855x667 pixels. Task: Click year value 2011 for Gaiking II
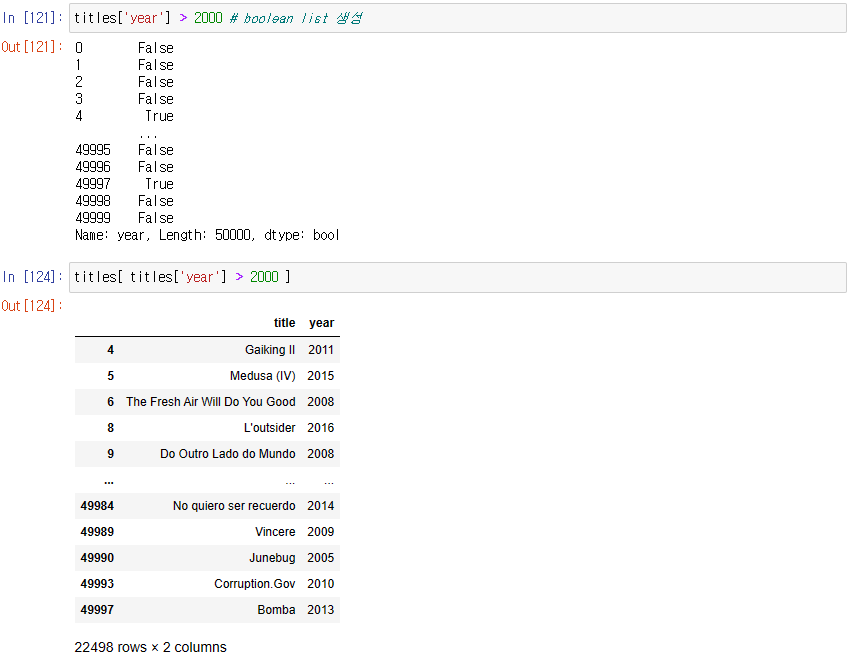tap(321, 350)
